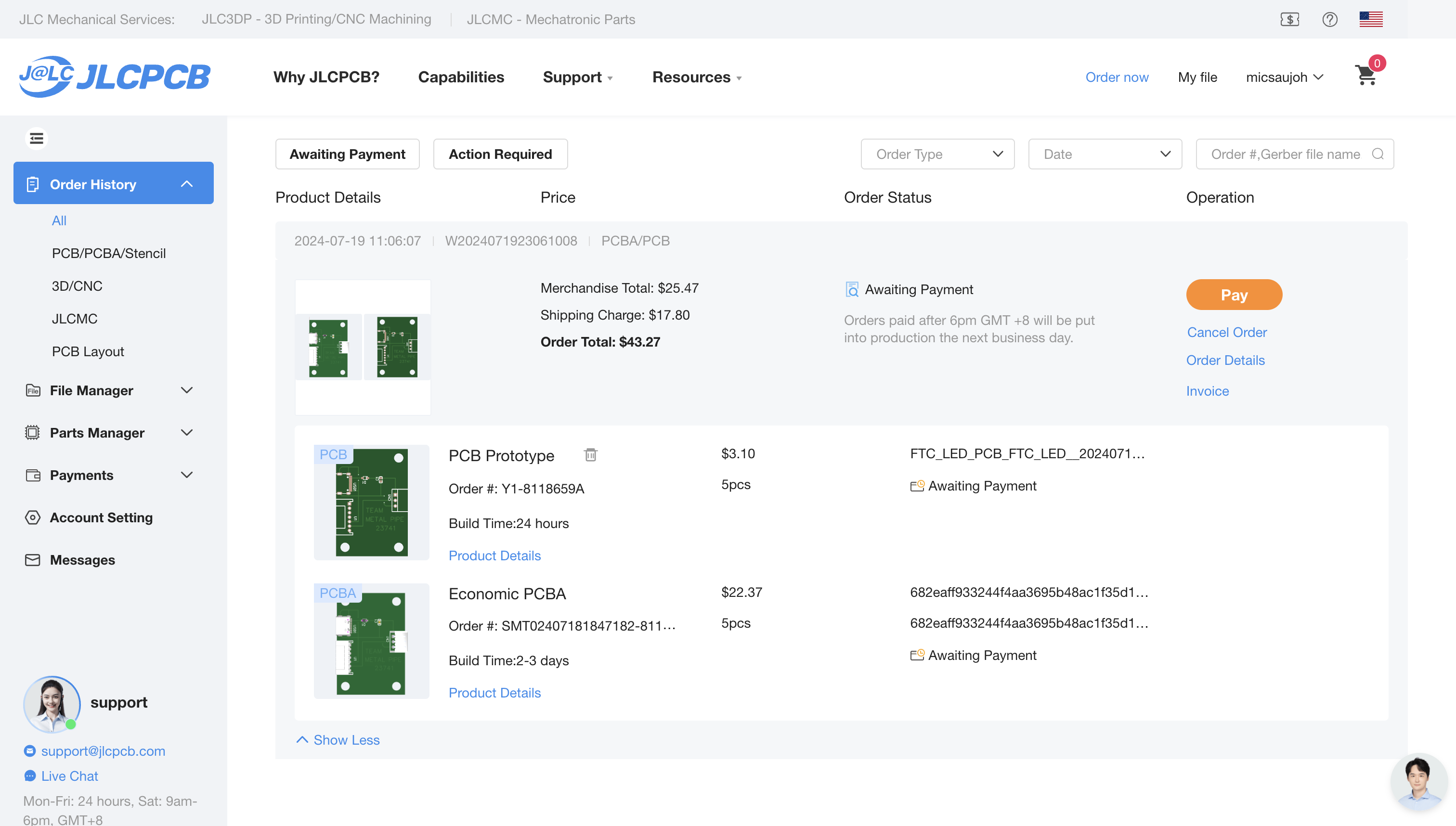Open the PCBA board thumbnail image

(x=371, y=641)
